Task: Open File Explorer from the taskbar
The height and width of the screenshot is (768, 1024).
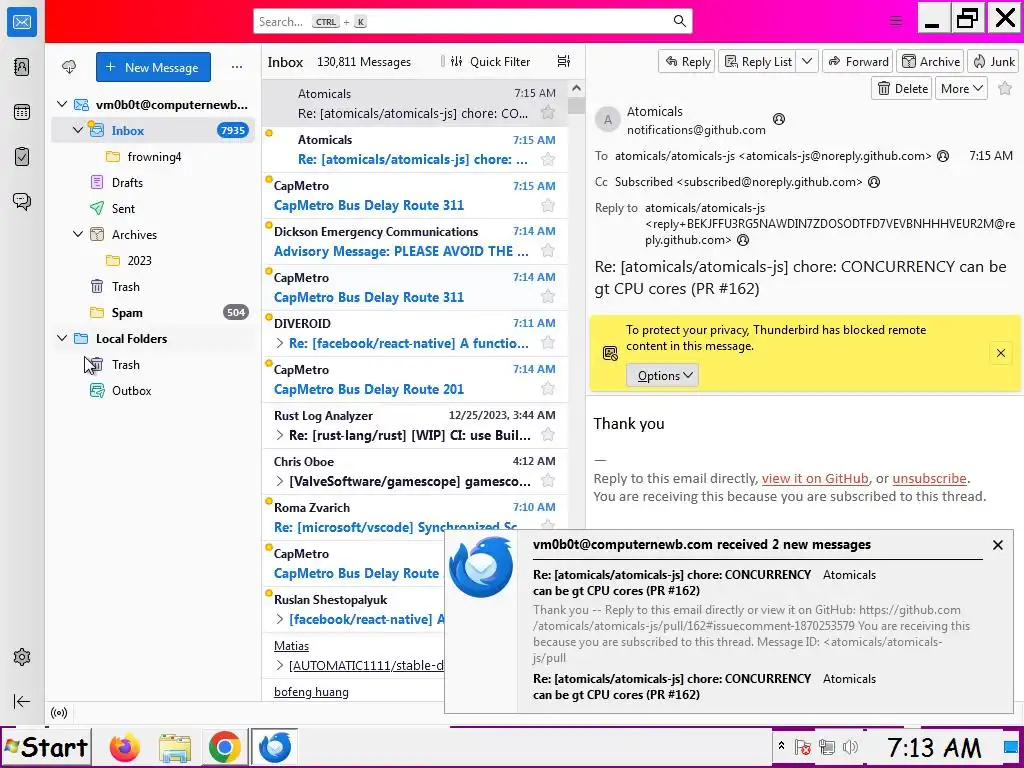Action: point(174,747)
